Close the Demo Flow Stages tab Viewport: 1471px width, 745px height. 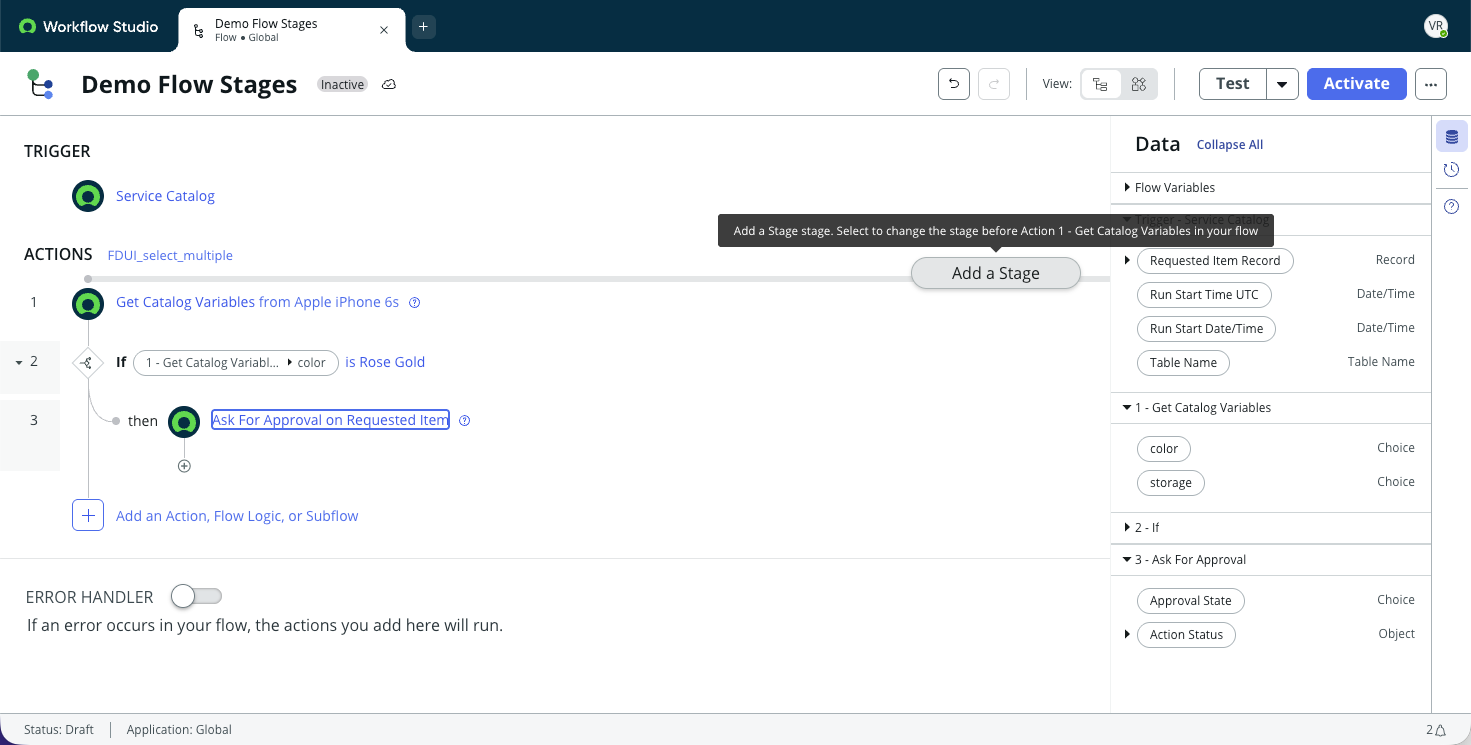384,30
